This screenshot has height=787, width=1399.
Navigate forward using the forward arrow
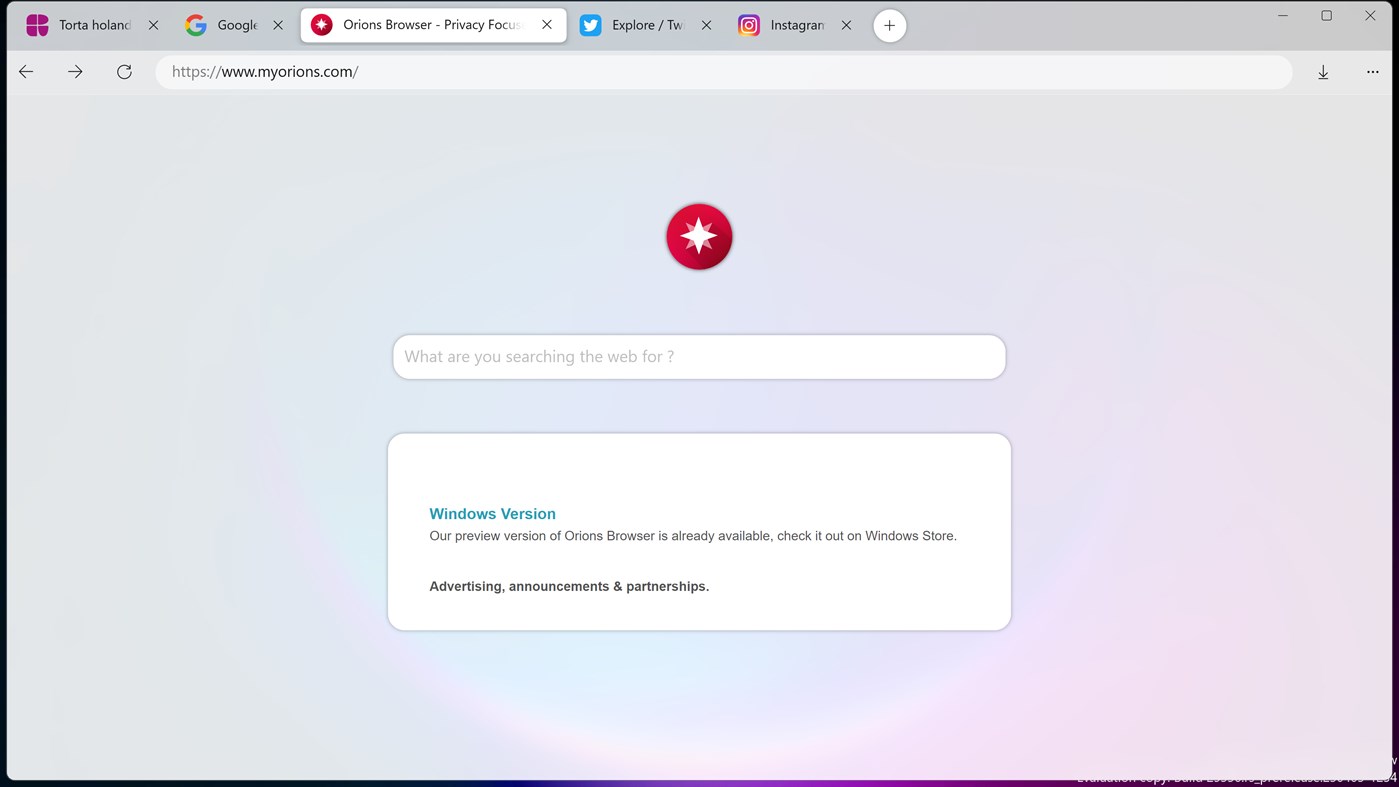[x=74, y=71]
